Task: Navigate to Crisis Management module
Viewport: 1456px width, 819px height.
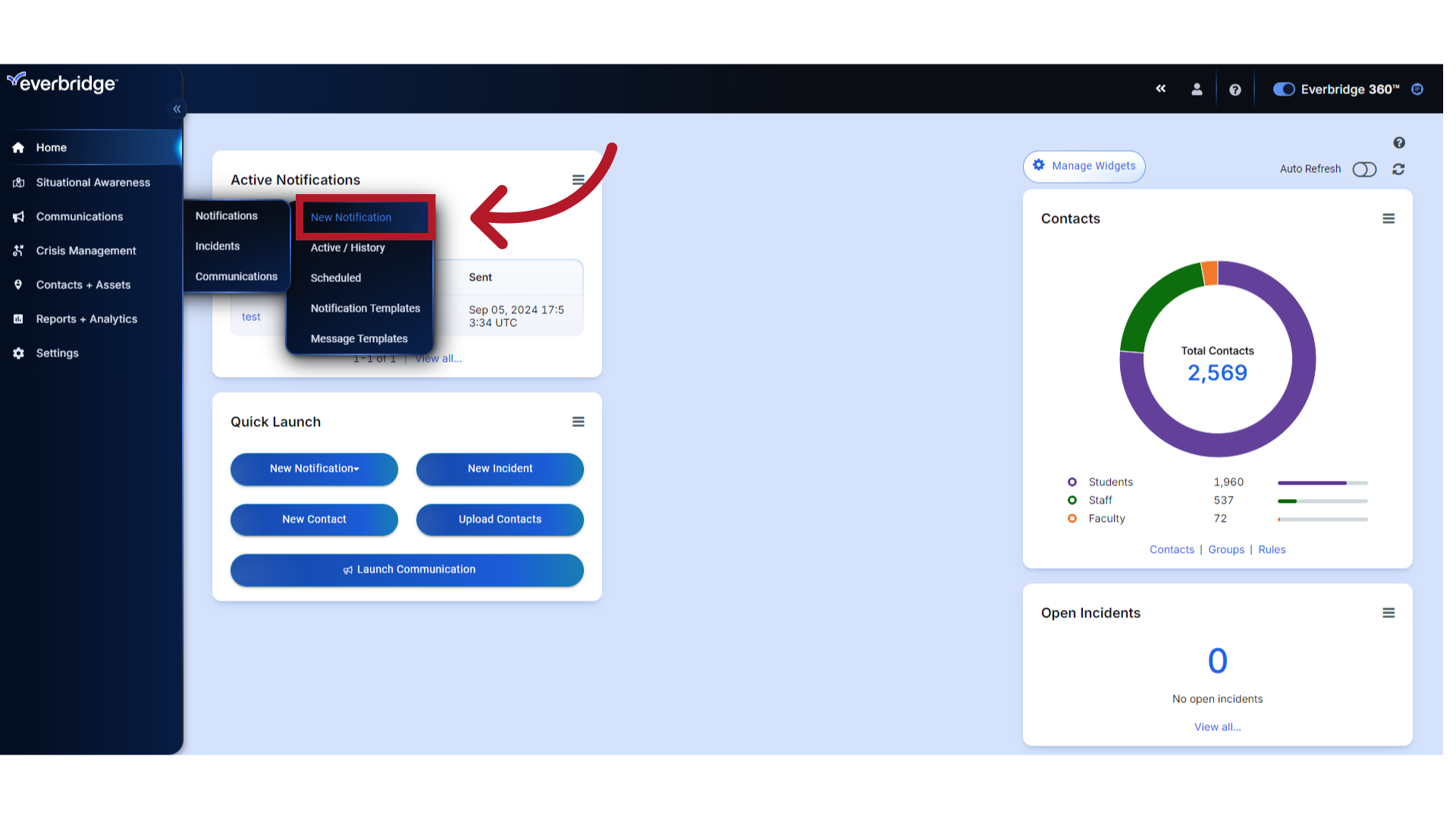Action: [x=86, y=250]
